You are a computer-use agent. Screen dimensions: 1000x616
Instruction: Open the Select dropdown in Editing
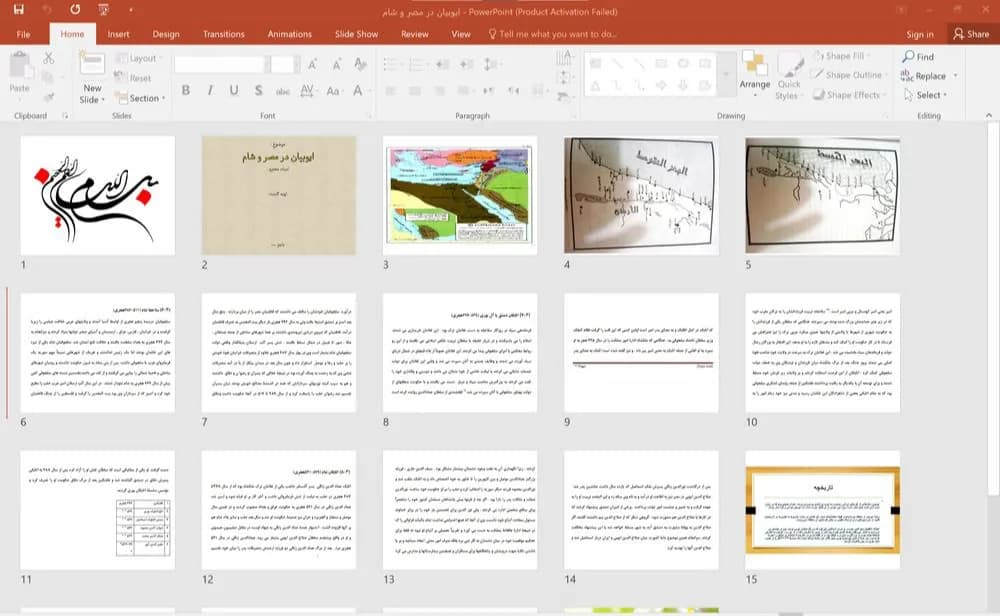925,95
